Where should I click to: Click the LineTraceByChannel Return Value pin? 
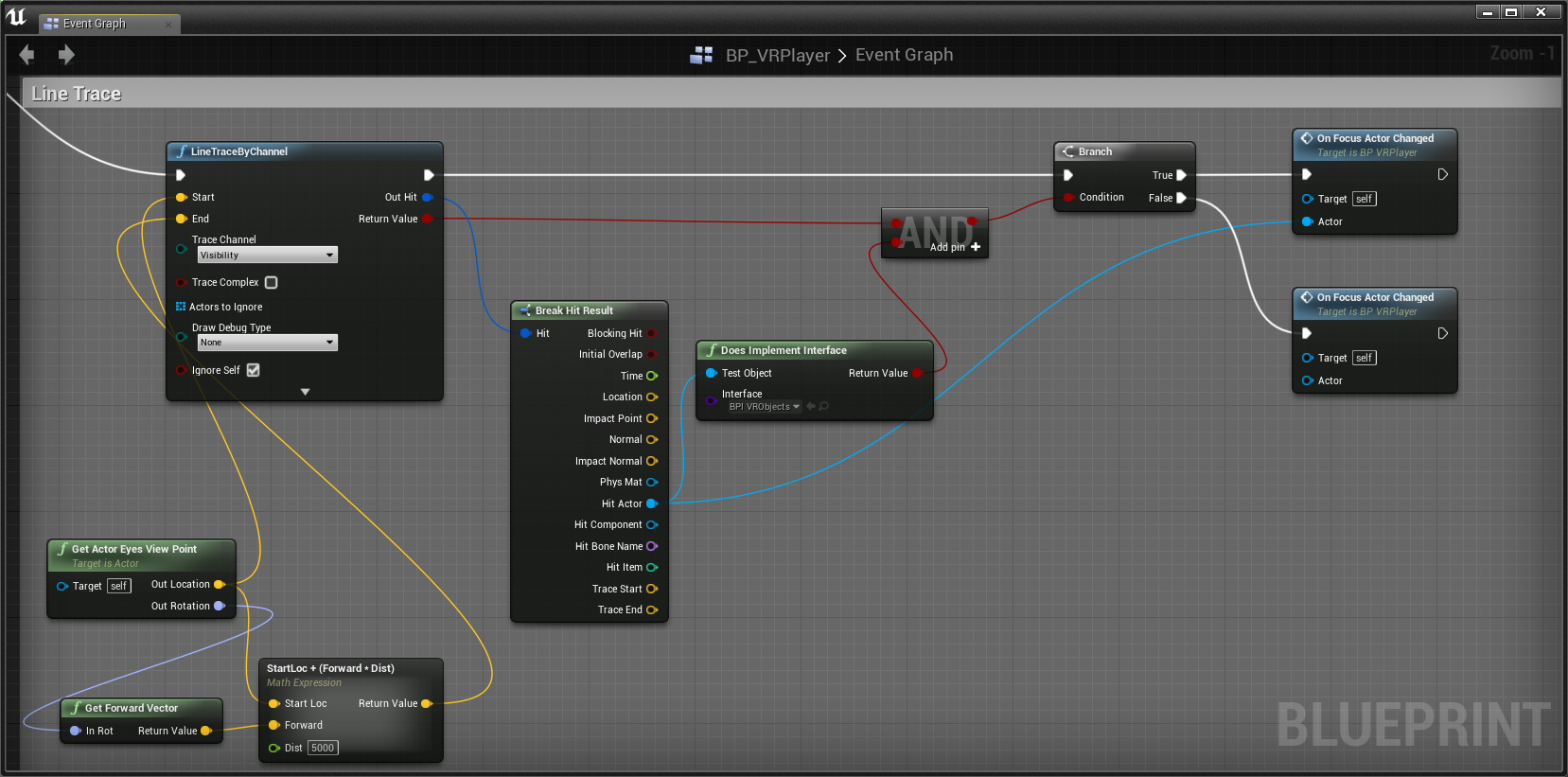pos(428,219)
